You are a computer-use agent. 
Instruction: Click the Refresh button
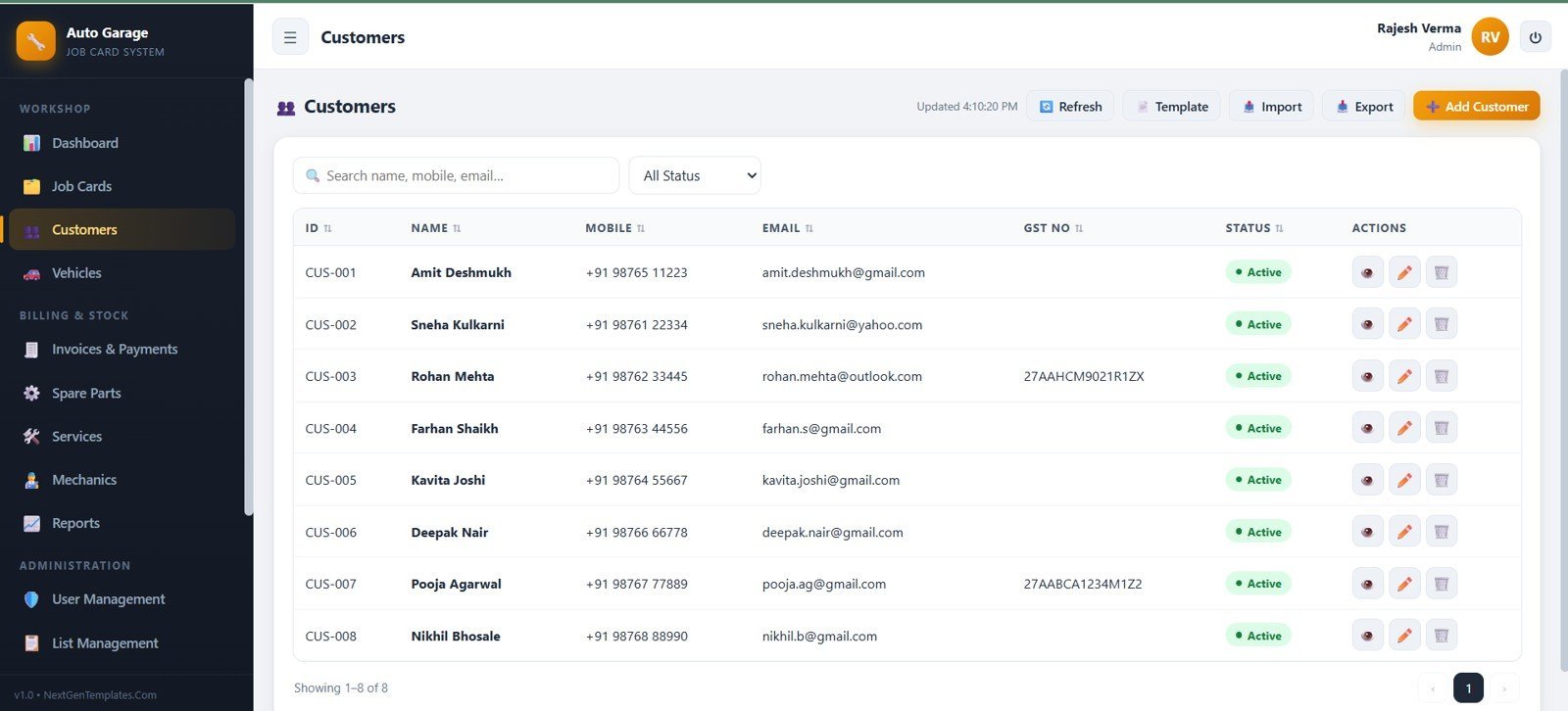point(1070,106)
